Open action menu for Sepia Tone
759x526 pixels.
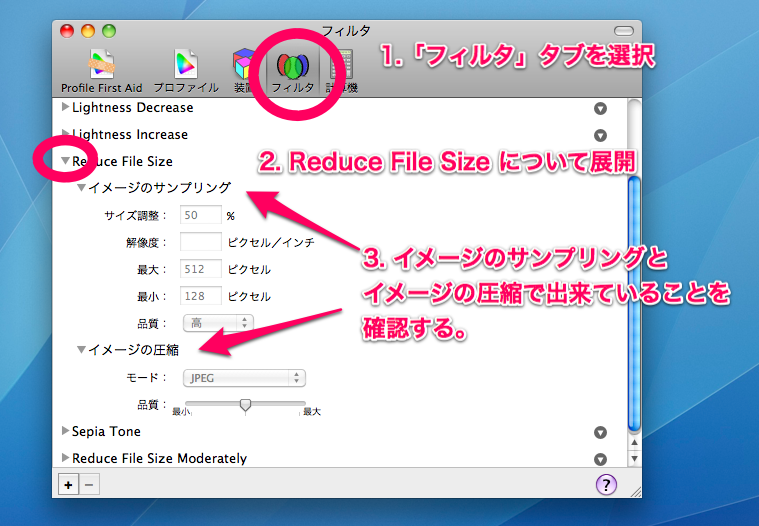point(600,433)
